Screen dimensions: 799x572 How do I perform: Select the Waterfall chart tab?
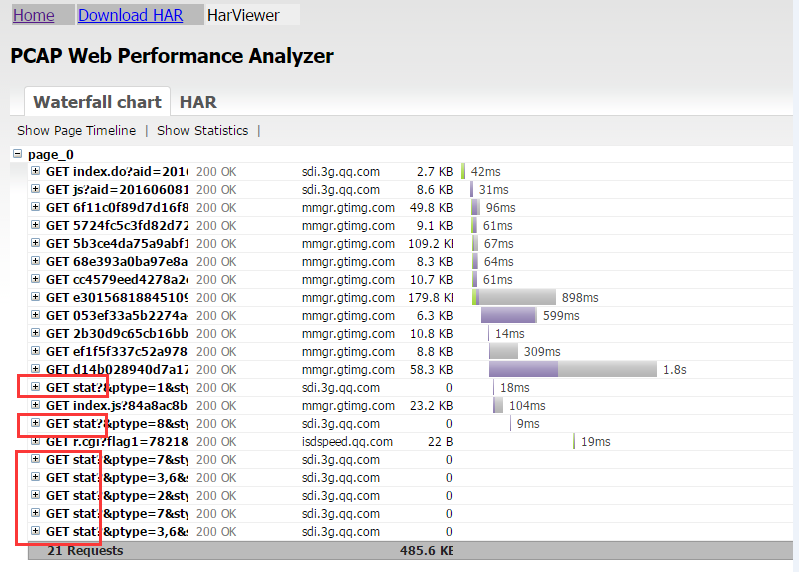coord(97,102)
